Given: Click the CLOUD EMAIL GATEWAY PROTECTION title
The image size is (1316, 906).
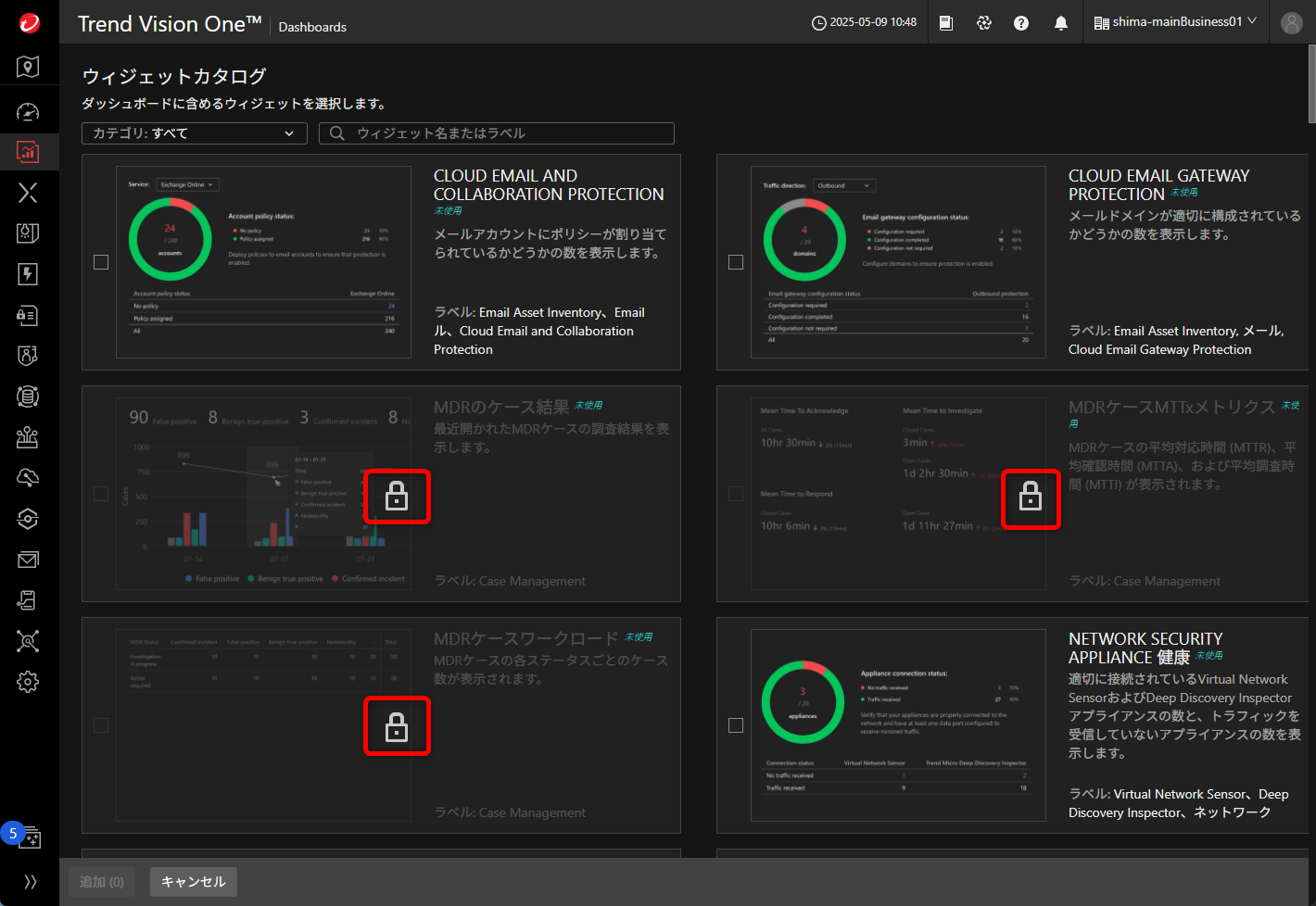Looking at the screenshot, I should (1158, 185).
